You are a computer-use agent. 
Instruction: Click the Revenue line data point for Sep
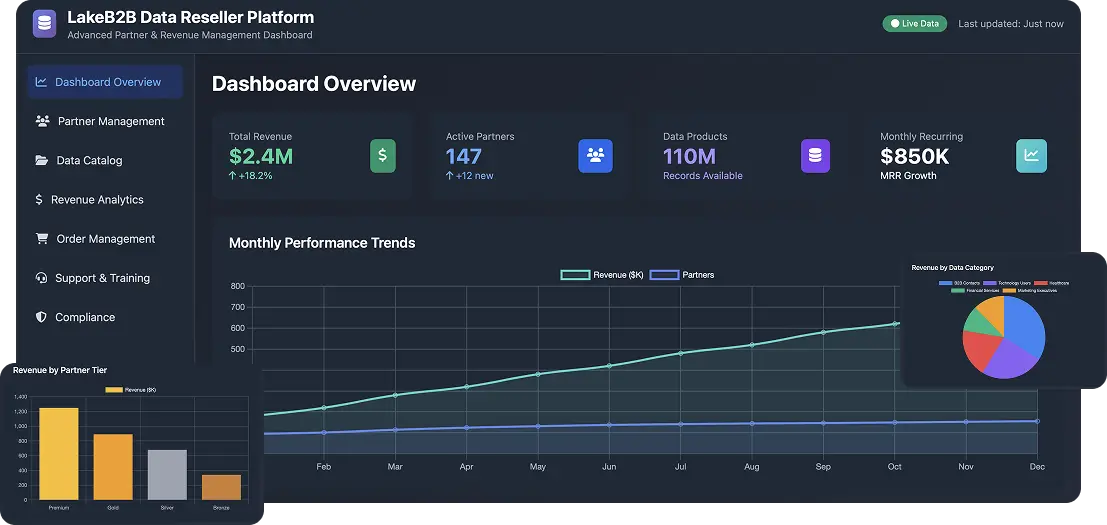pyautogui.click(x=822, y=332)
